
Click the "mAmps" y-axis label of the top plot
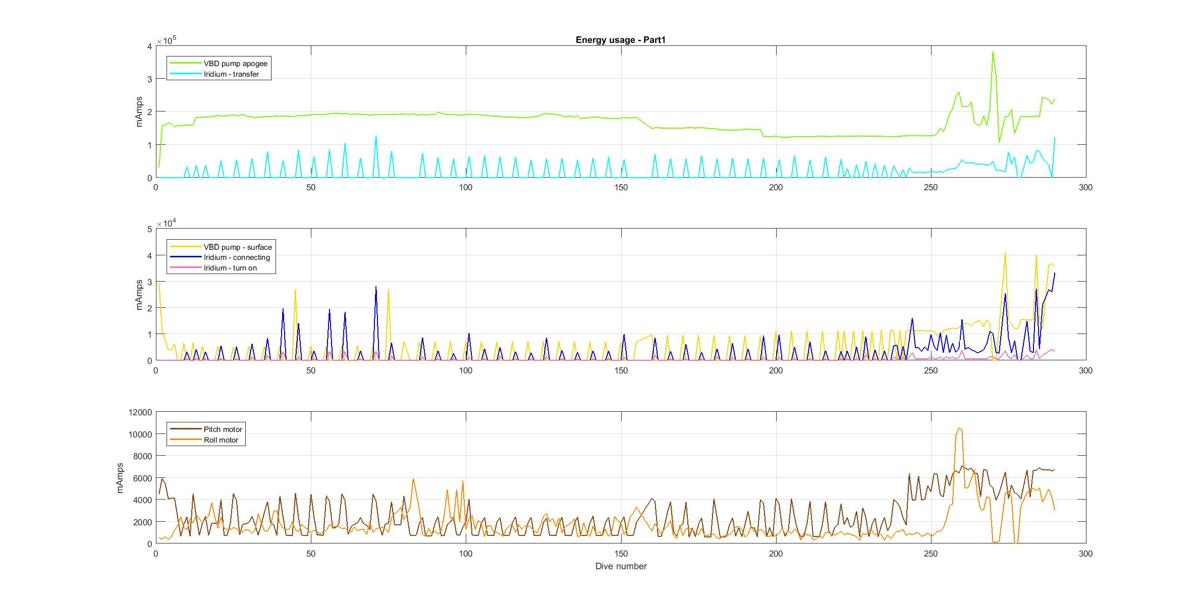pos(139,112)
